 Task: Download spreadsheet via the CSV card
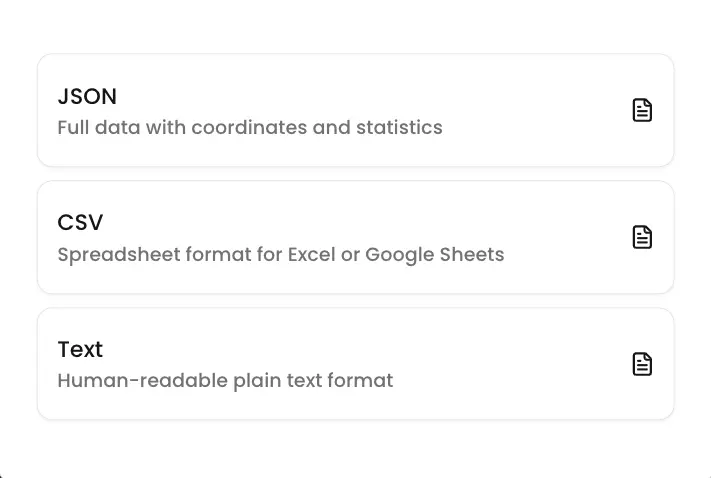tap(355, 237)
